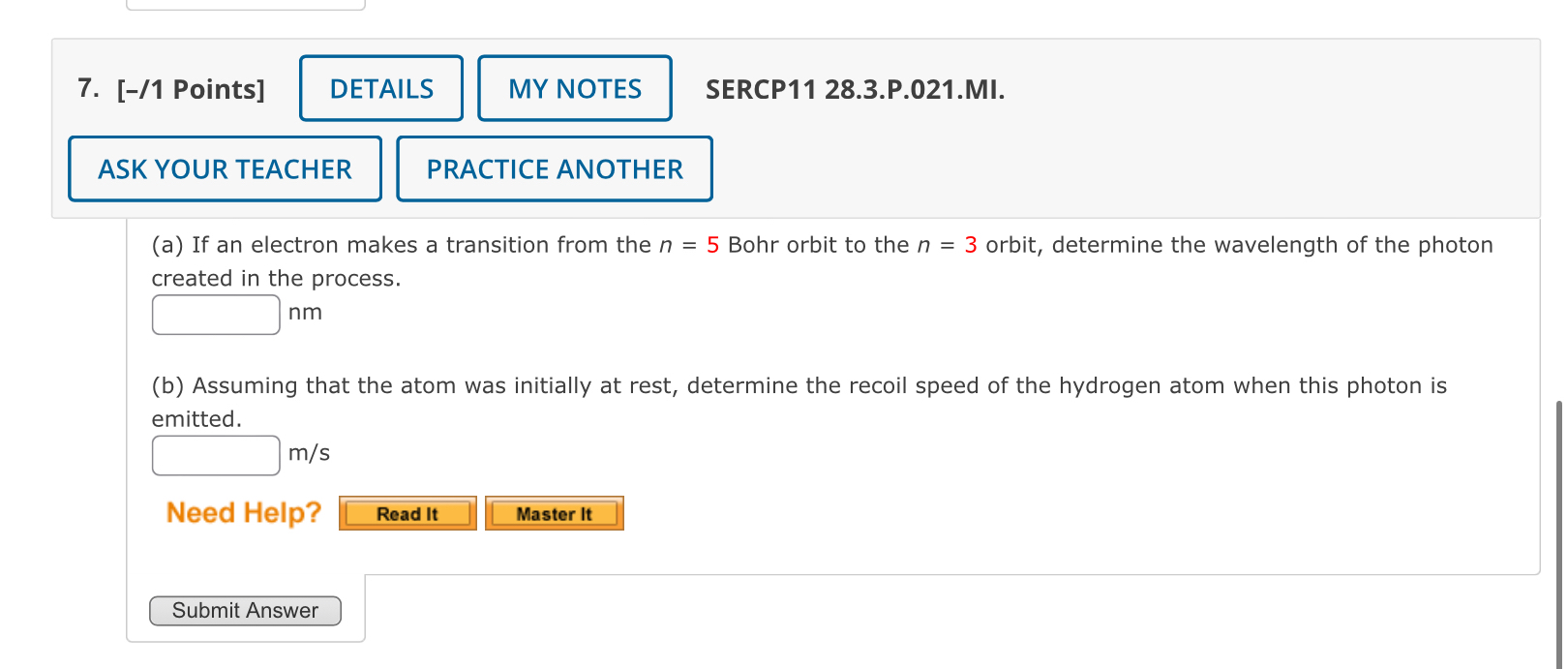Open the Master It tutorial
The width and height of the screenshot is (1568, 669).
[554, 513]
